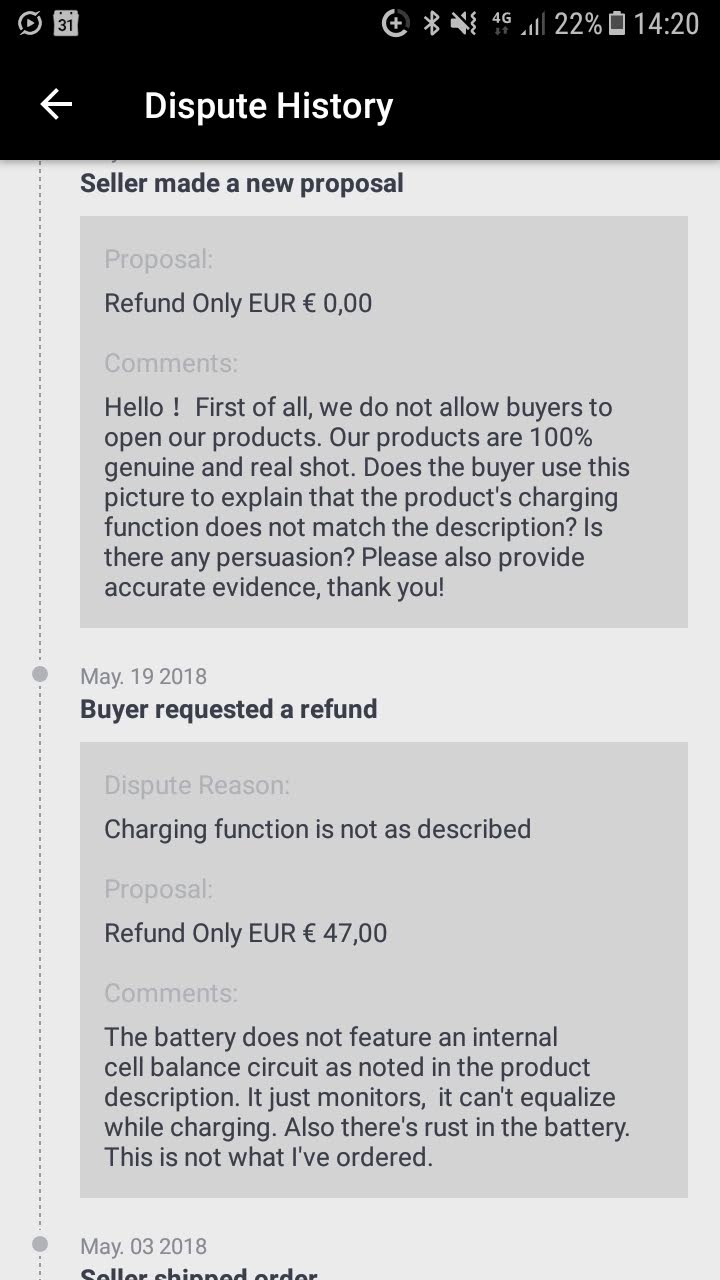Tap the battery icon in the status bar

[x=617, y=23]
